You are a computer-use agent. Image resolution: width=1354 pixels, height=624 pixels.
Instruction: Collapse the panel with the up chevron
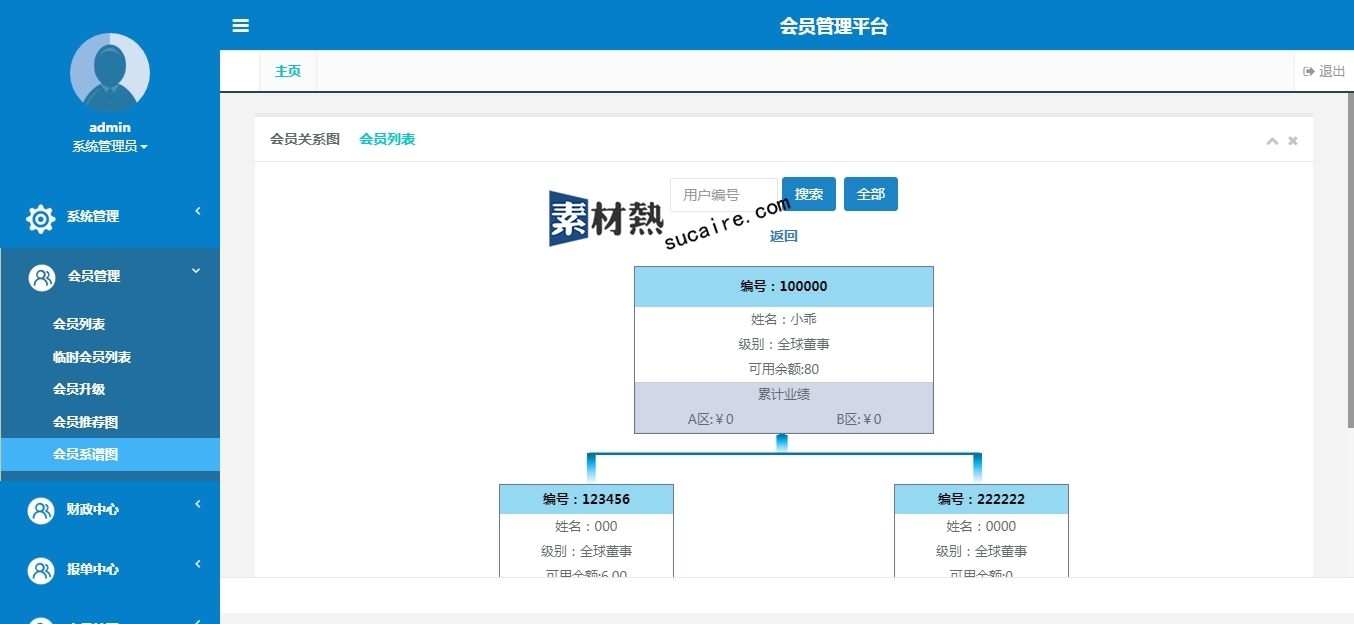click(1272, 141)
